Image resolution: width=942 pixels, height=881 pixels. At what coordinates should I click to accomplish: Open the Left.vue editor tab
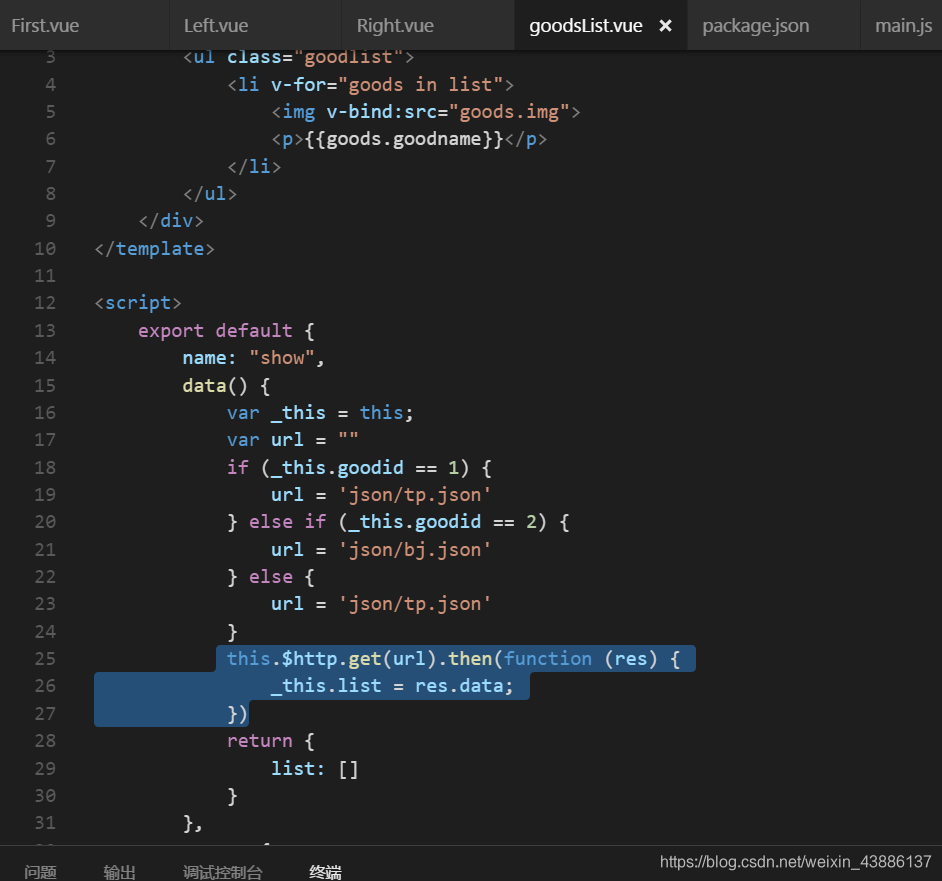(x=216, y=26)
